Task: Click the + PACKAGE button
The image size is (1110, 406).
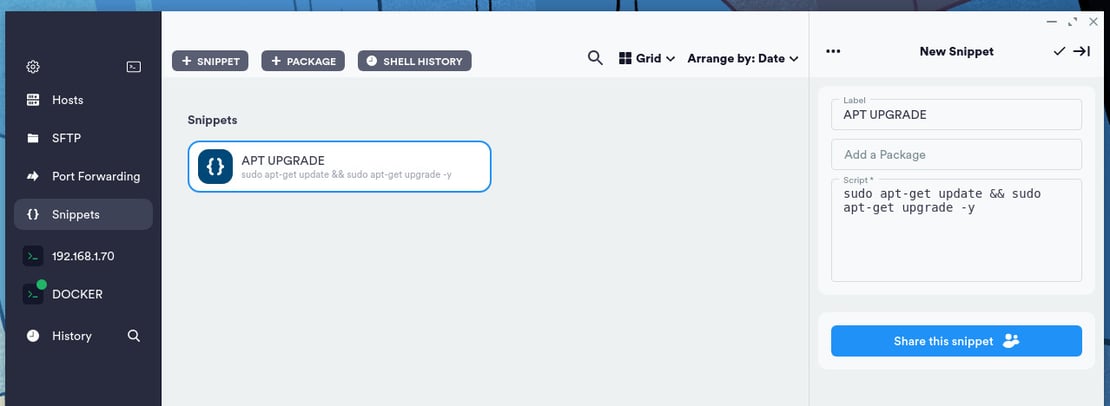Action: (x=303, y=62)
